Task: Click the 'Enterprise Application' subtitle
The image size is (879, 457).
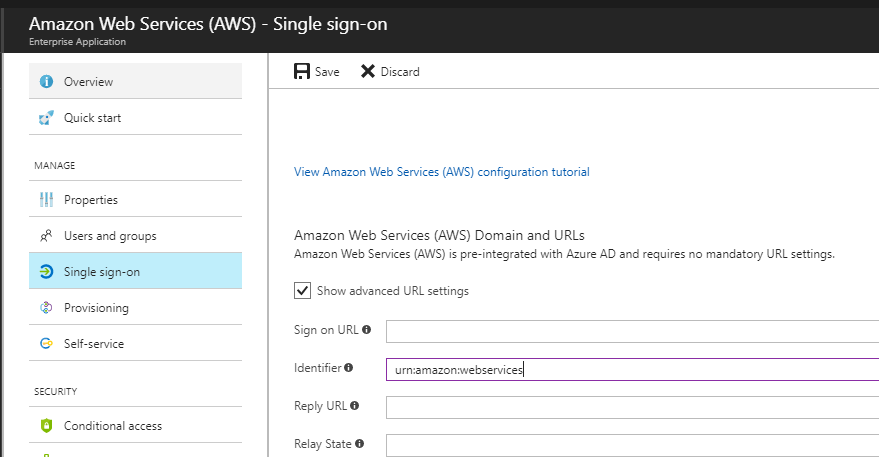Action: (77, 41)
